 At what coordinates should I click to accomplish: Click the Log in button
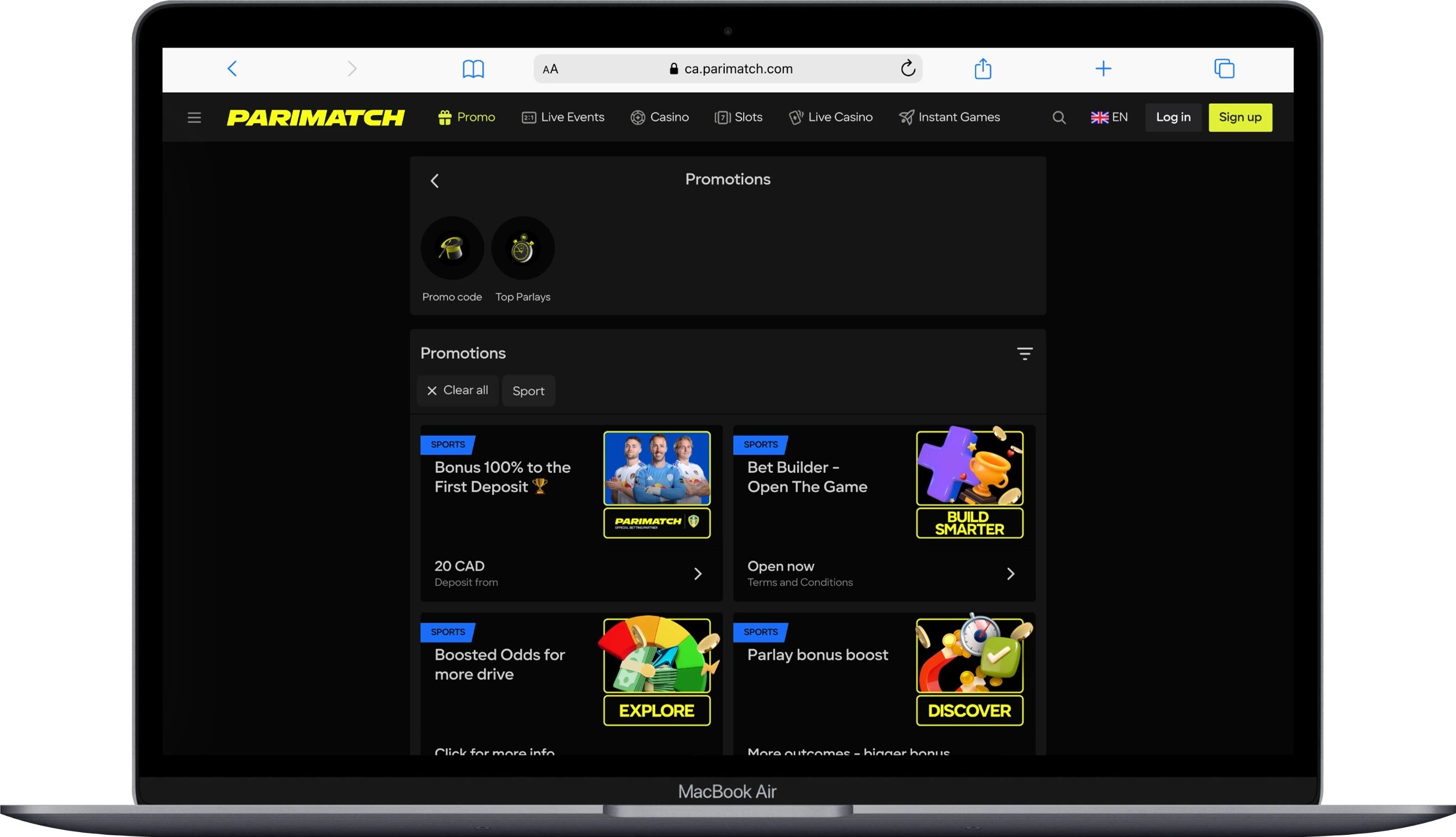1173,117
